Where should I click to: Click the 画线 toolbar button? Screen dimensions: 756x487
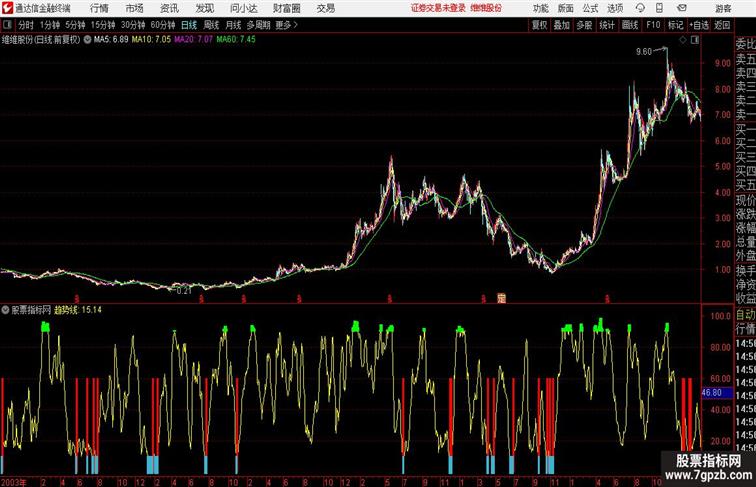(x=630, y=25)
